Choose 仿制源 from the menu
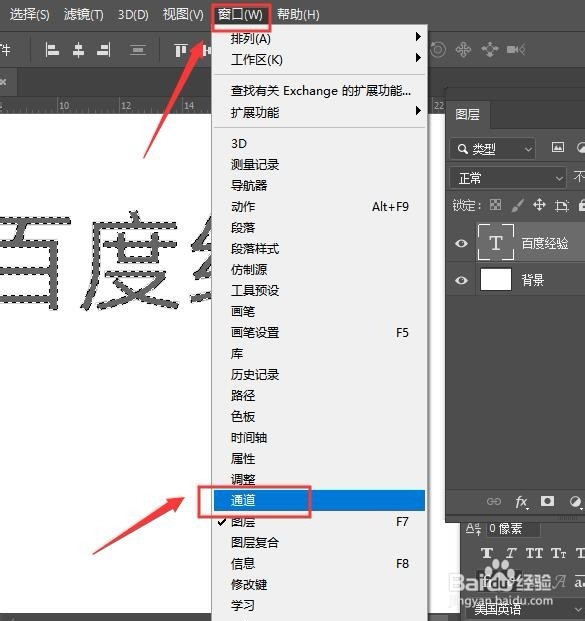This screenshot has width=585, height=621. [319, 270]
